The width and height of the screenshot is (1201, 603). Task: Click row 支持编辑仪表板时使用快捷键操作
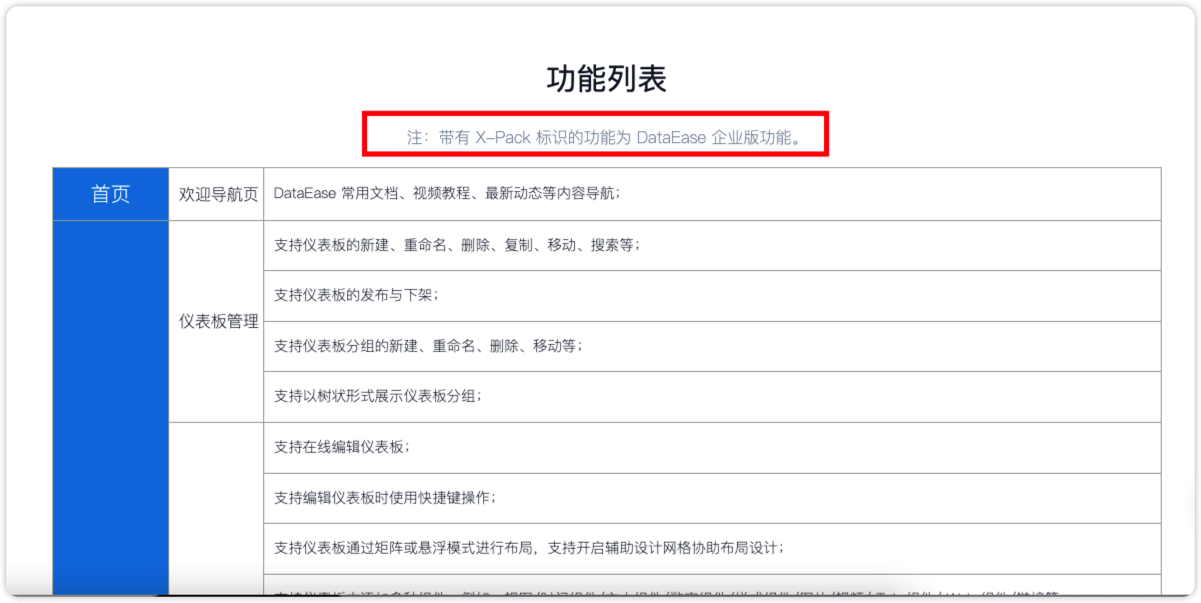pyautogui.click(x=712, y=498)
